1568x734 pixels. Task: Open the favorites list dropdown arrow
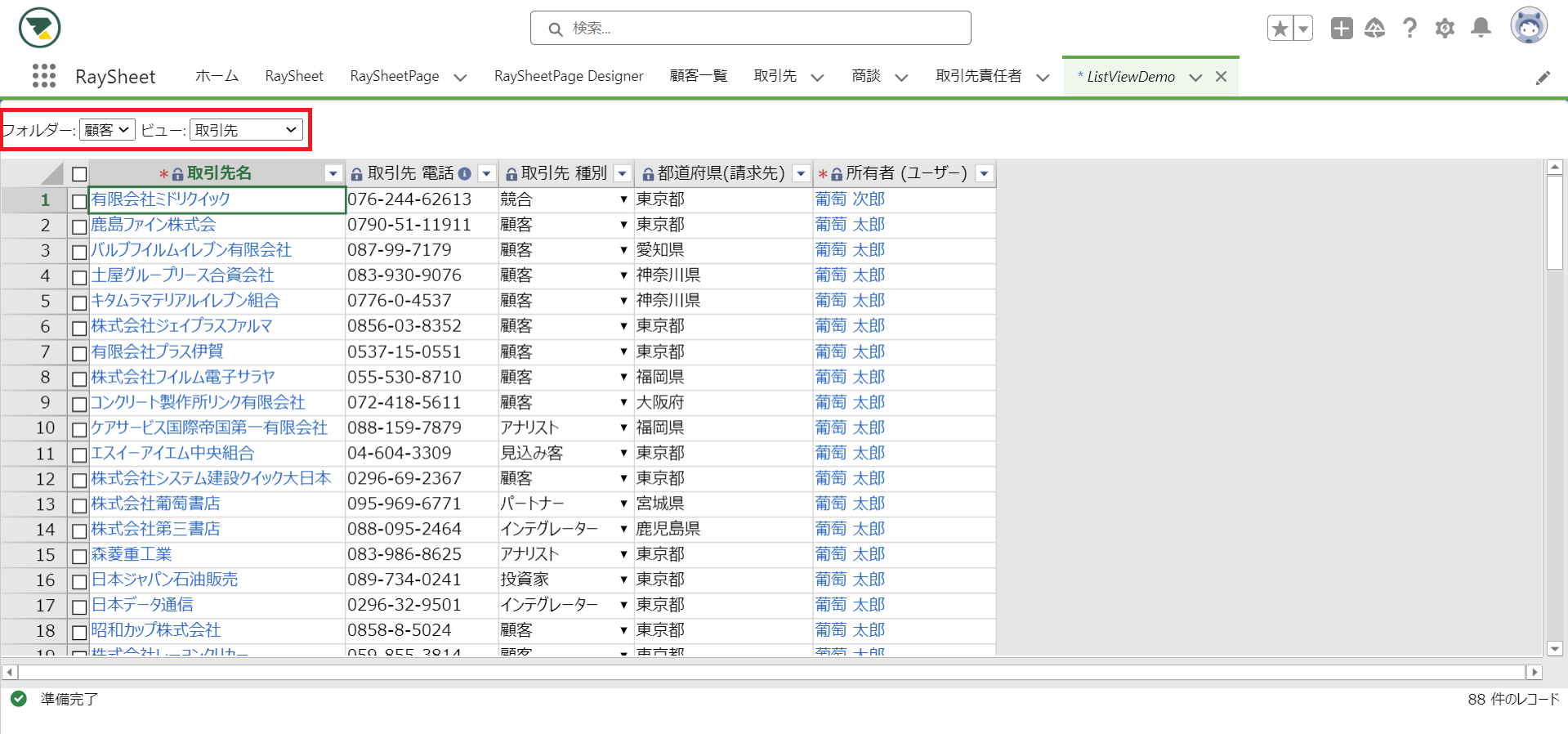tap(1303, 29)
